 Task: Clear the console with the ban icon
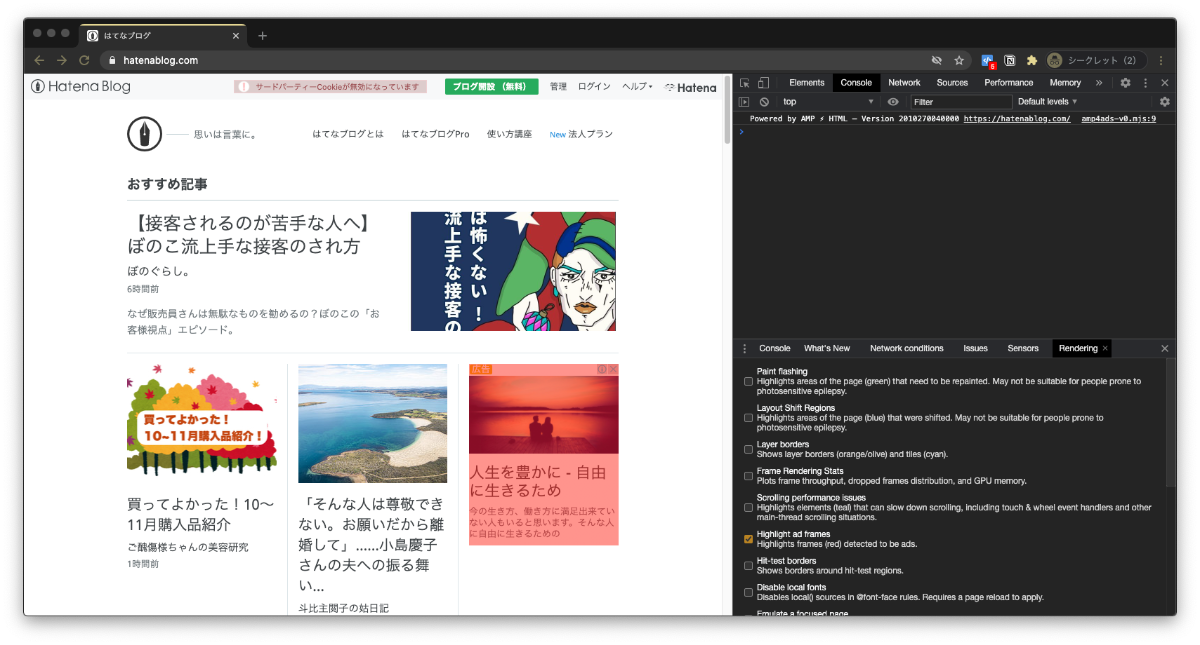coord(764,102)
